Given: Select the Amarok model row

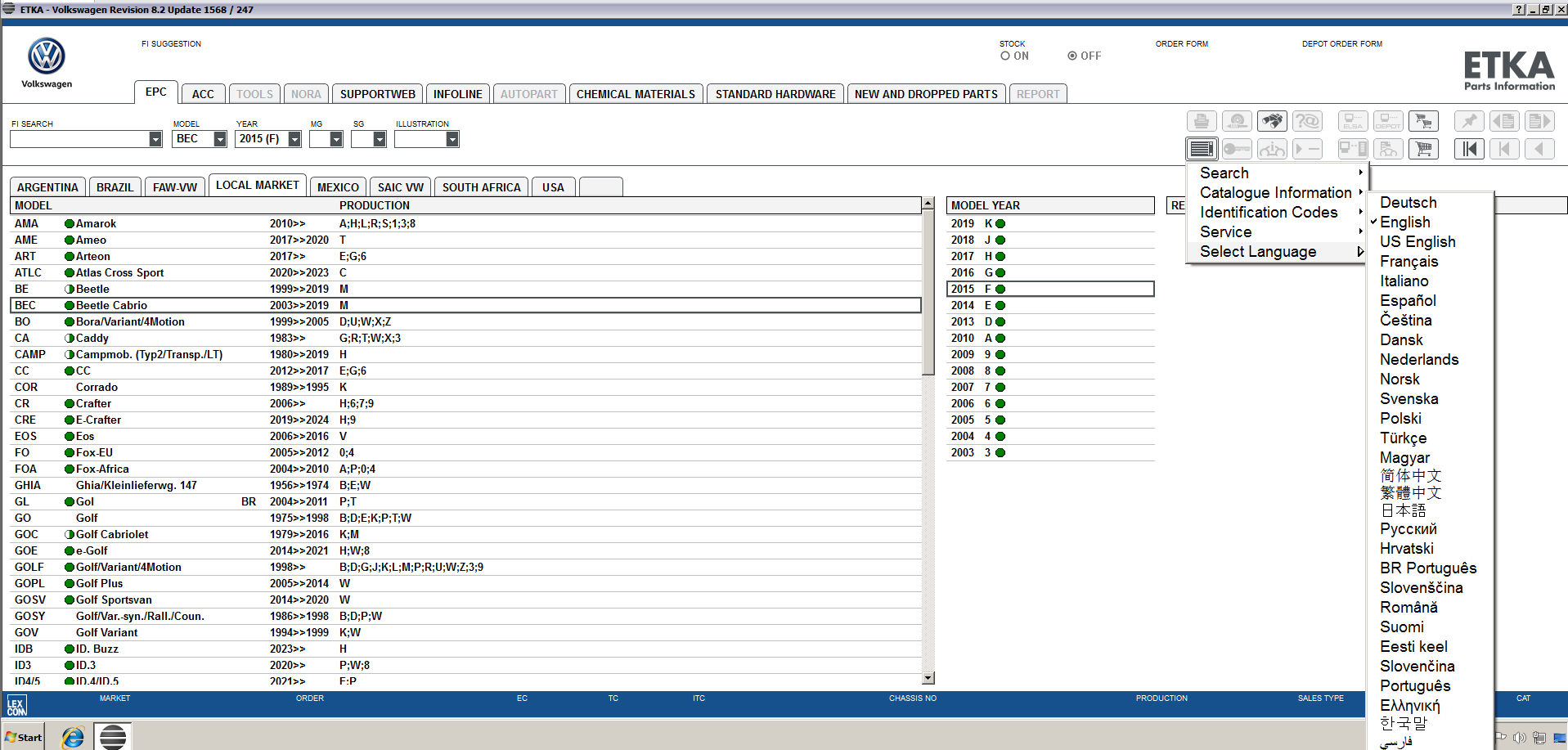Looking at the screenshot, I should 465,224.
